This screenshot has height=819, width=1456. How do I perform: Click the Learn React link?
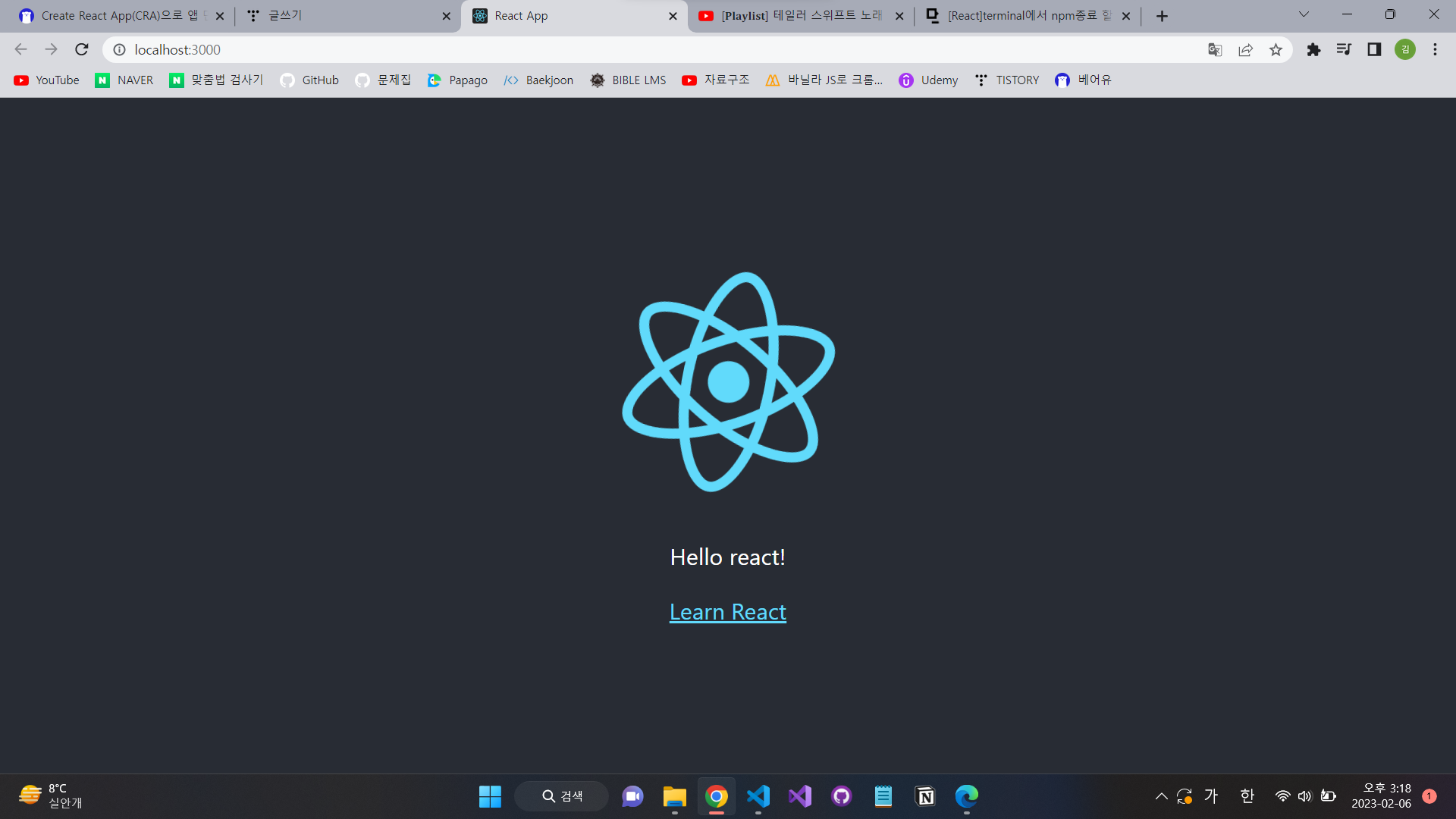(727, 612)
